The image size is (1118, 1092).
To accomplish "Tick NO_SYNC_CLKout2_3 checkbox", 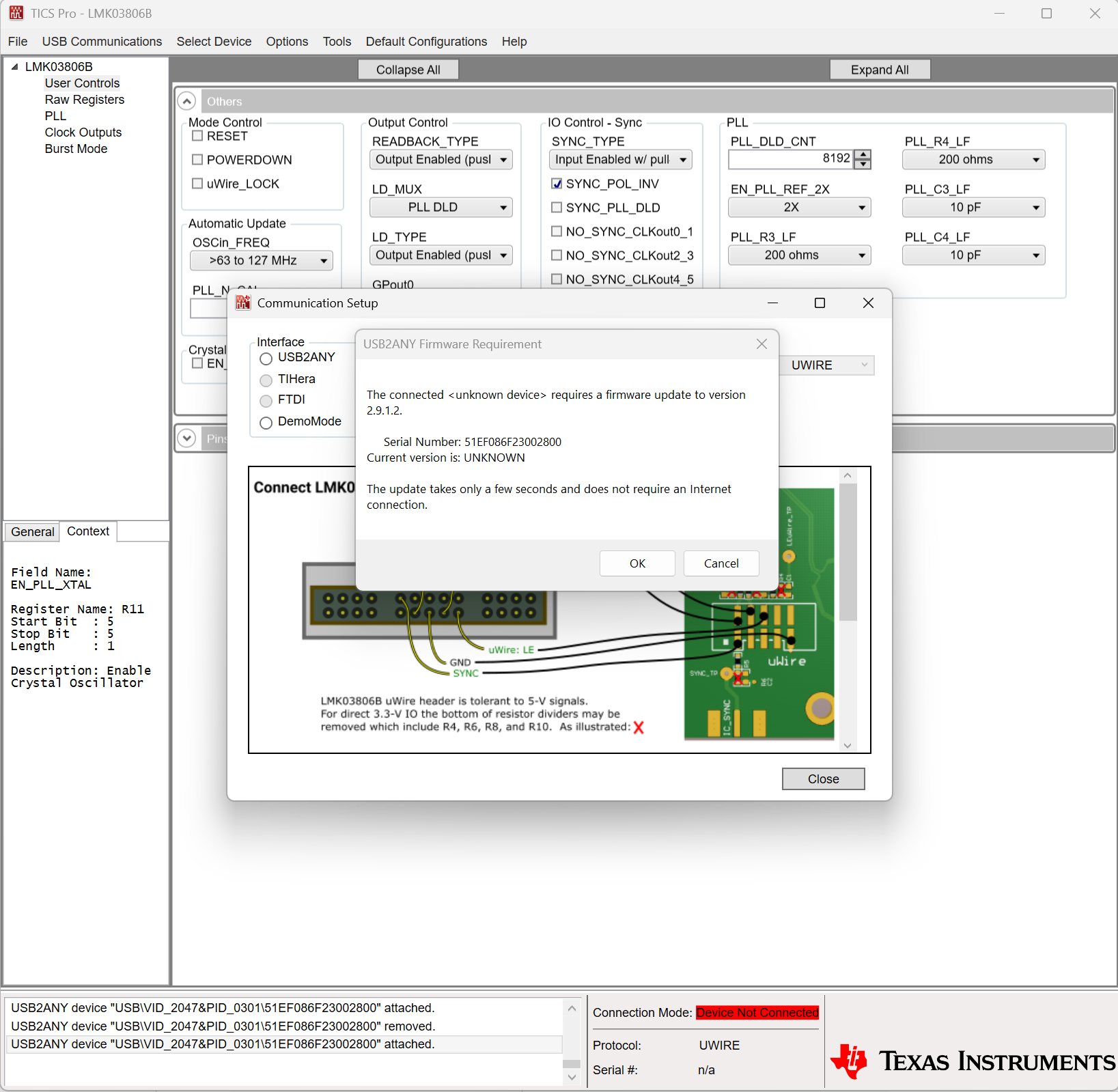I will (557, 255).
